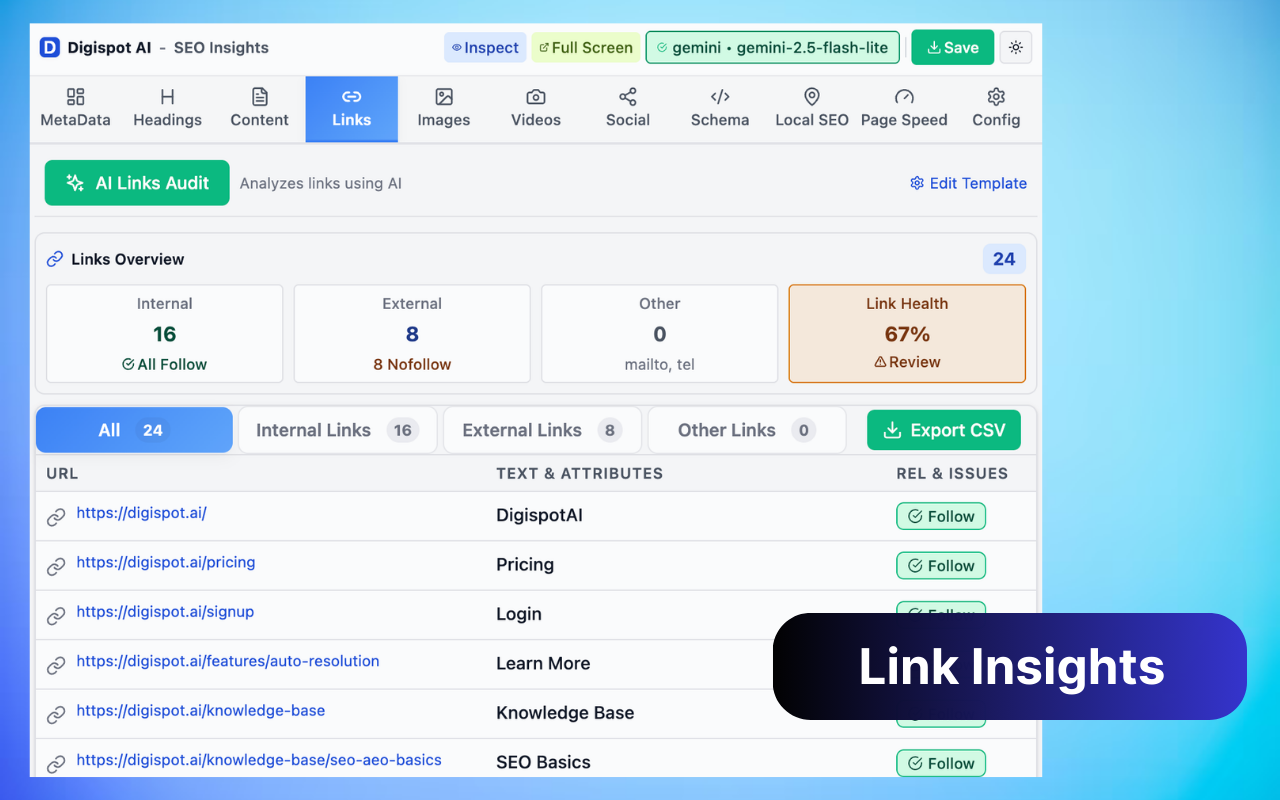Image resolution: width=1280 pixels, height=800 pixels.
Task: Run the AI Links Audit
Action: click(137, 183)
